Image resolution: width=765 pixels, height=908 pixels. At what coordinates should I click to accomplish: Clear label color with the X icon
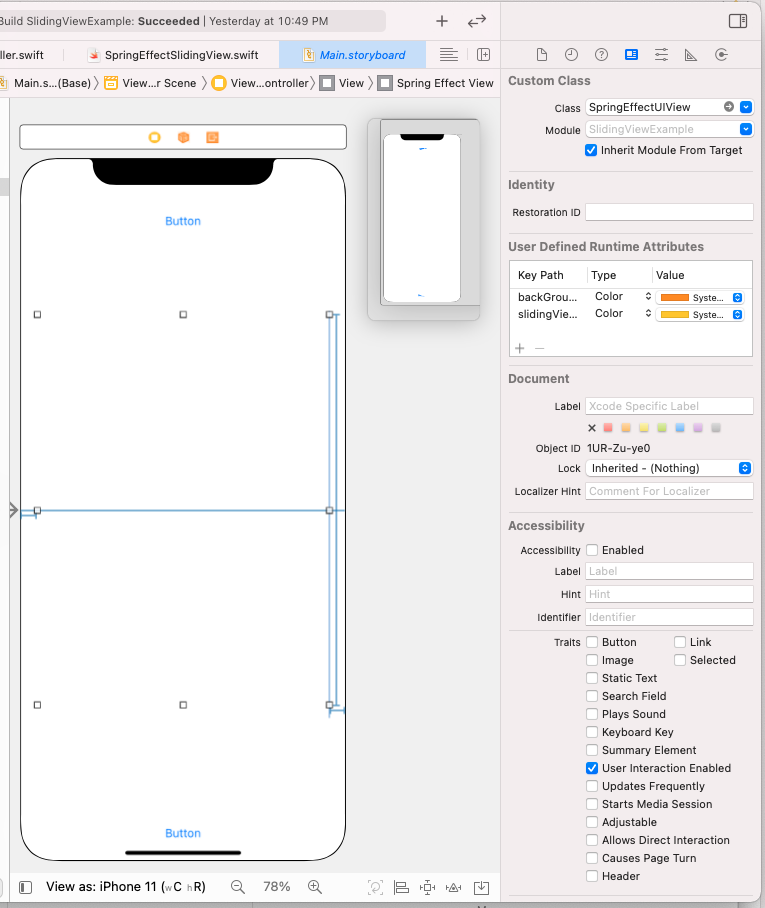point(592,428)
